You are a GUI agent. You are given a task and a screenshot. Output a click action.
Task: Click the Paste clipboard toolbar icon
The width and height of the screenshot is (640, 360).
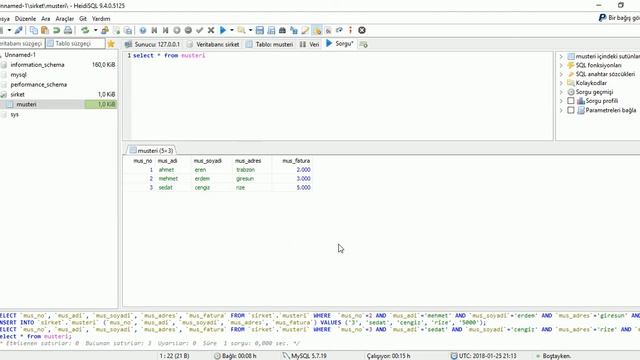[x=45, y=30]
